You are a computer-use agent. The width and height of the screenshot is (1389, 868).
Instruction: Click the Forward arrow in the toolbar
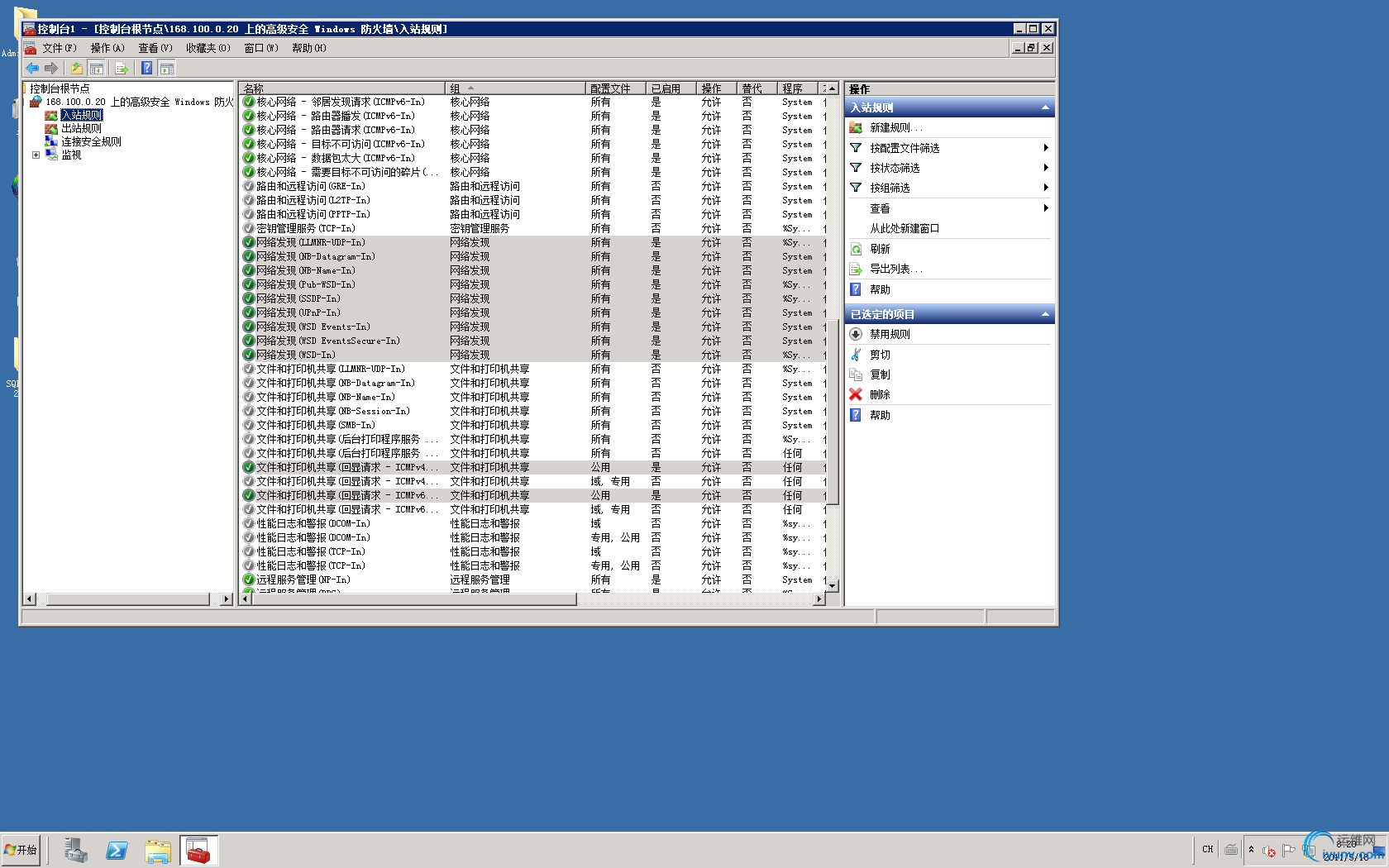pos(51,68)
